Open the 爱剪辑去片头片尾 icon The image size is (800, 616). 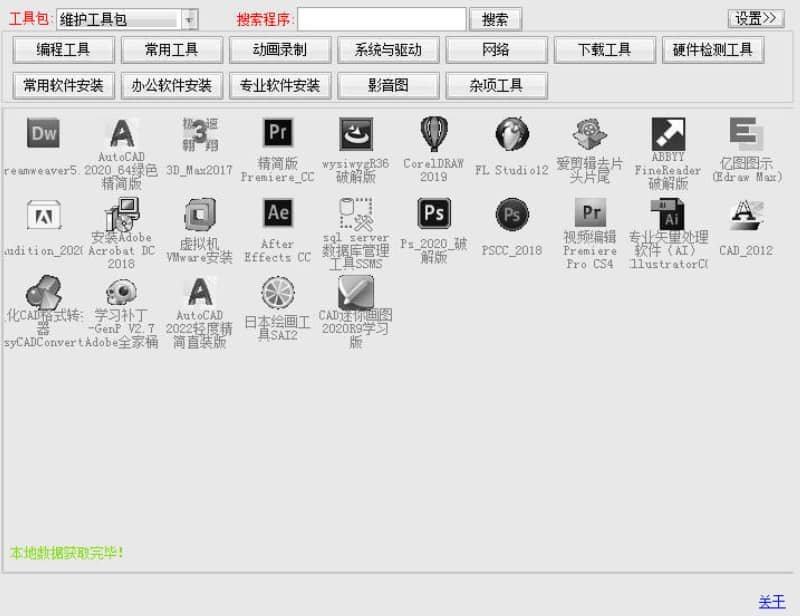[x=590, y=133]
